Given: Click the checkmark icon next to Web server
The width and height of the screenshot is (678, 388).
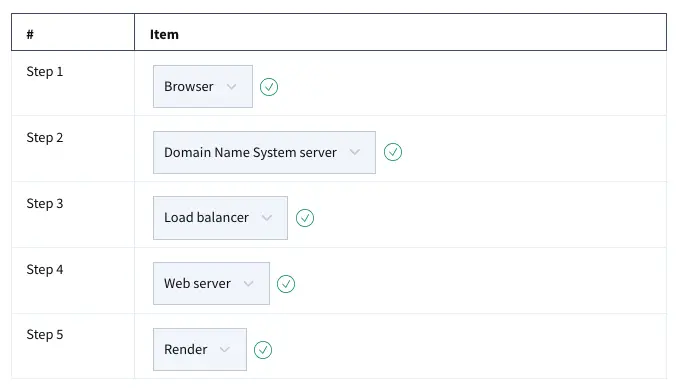Looking at the screenshot, I should click(285, 284).
